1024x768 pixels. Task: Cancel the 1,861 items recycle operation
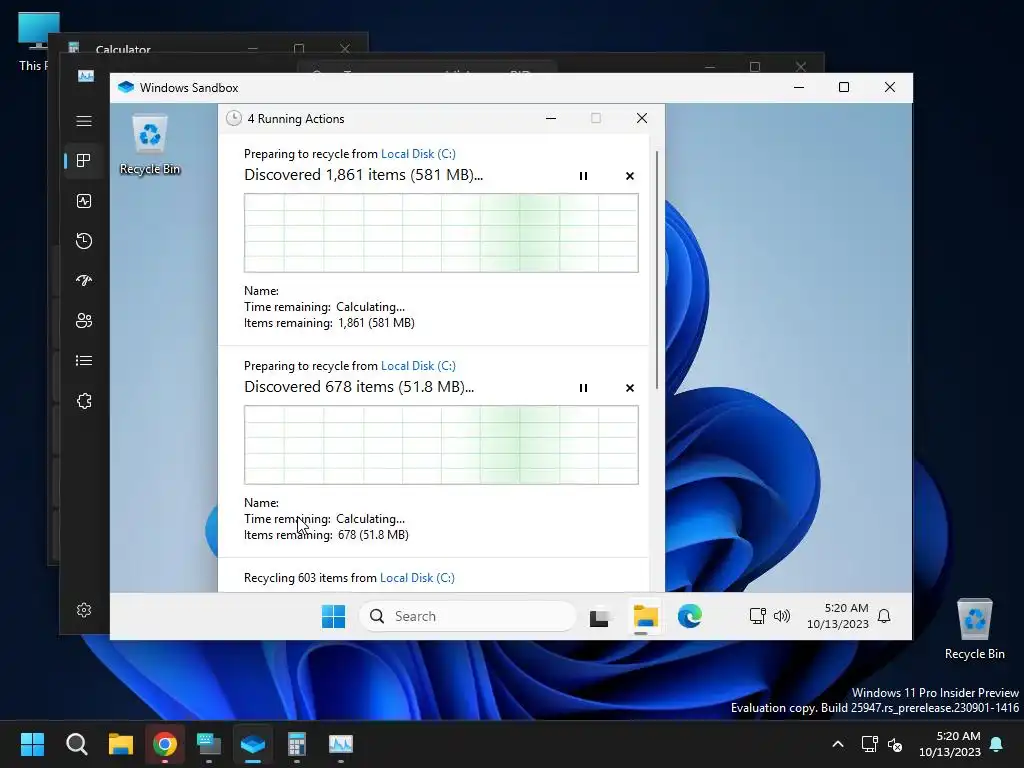coord(630,176)
